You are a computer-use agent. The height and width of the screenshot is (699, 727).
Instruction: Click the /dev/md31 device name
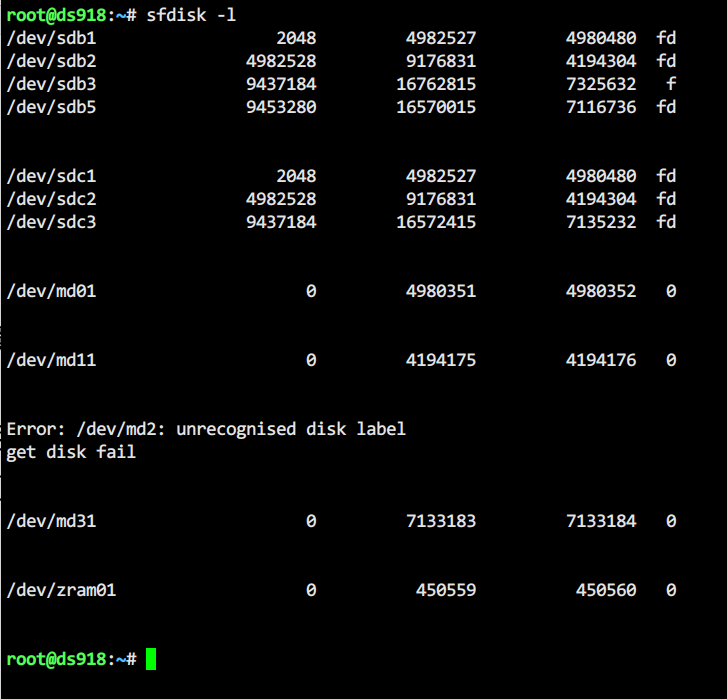pos(51,521)
